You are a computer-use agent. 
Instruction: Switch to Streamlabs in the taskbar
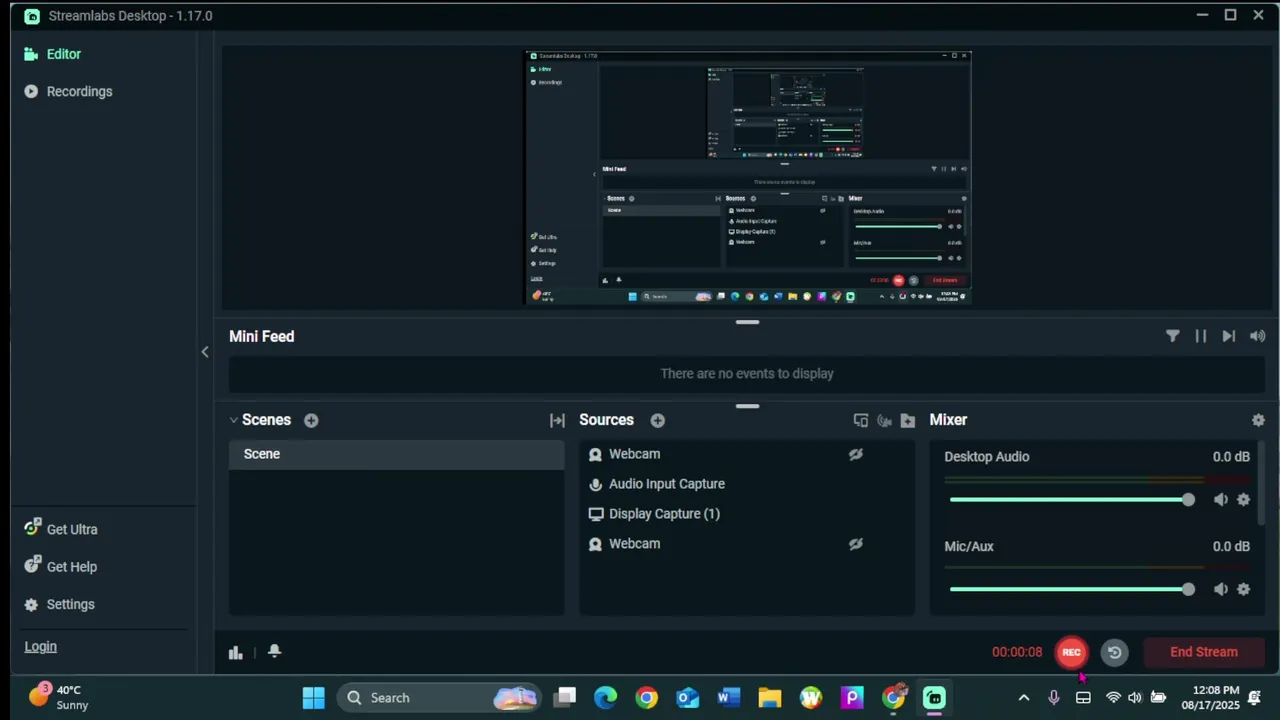(934, 698)
